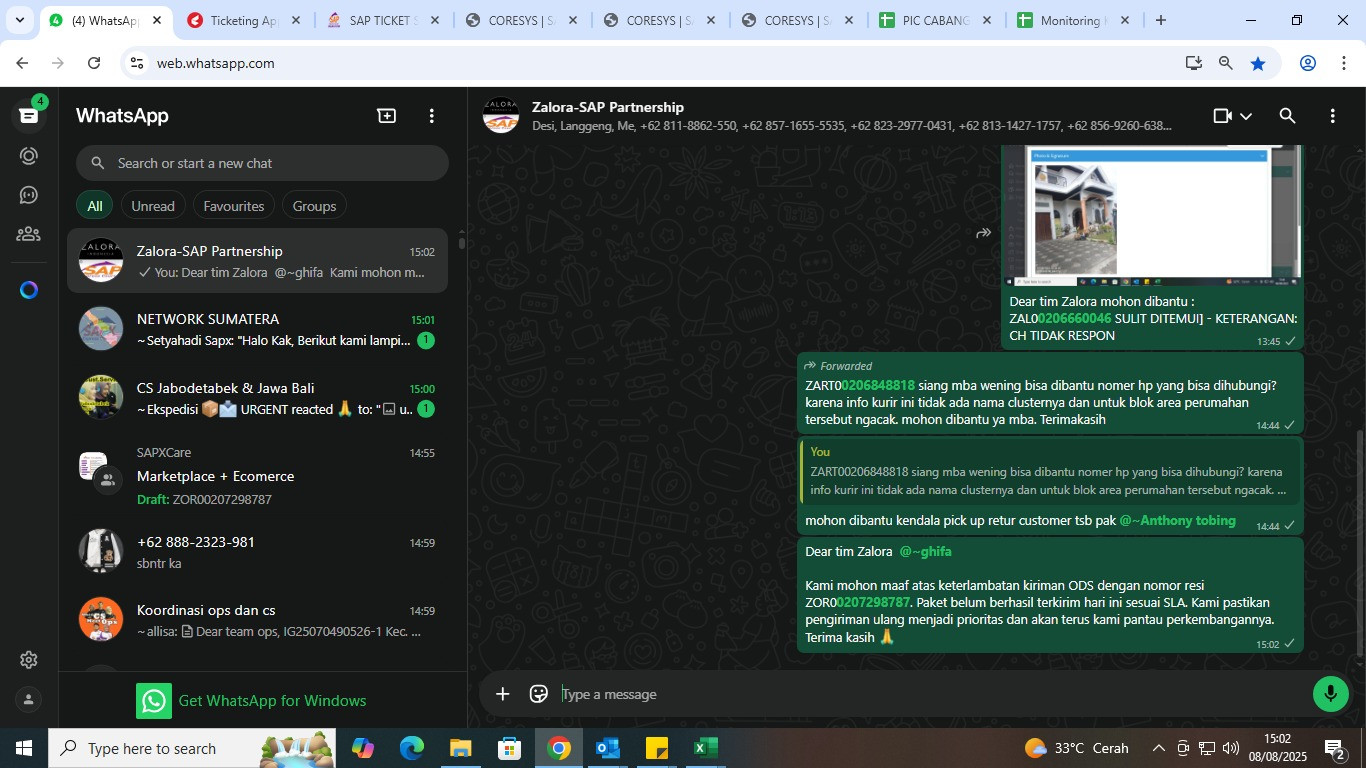Focus the Search or start a new chat field

[262, 163]
